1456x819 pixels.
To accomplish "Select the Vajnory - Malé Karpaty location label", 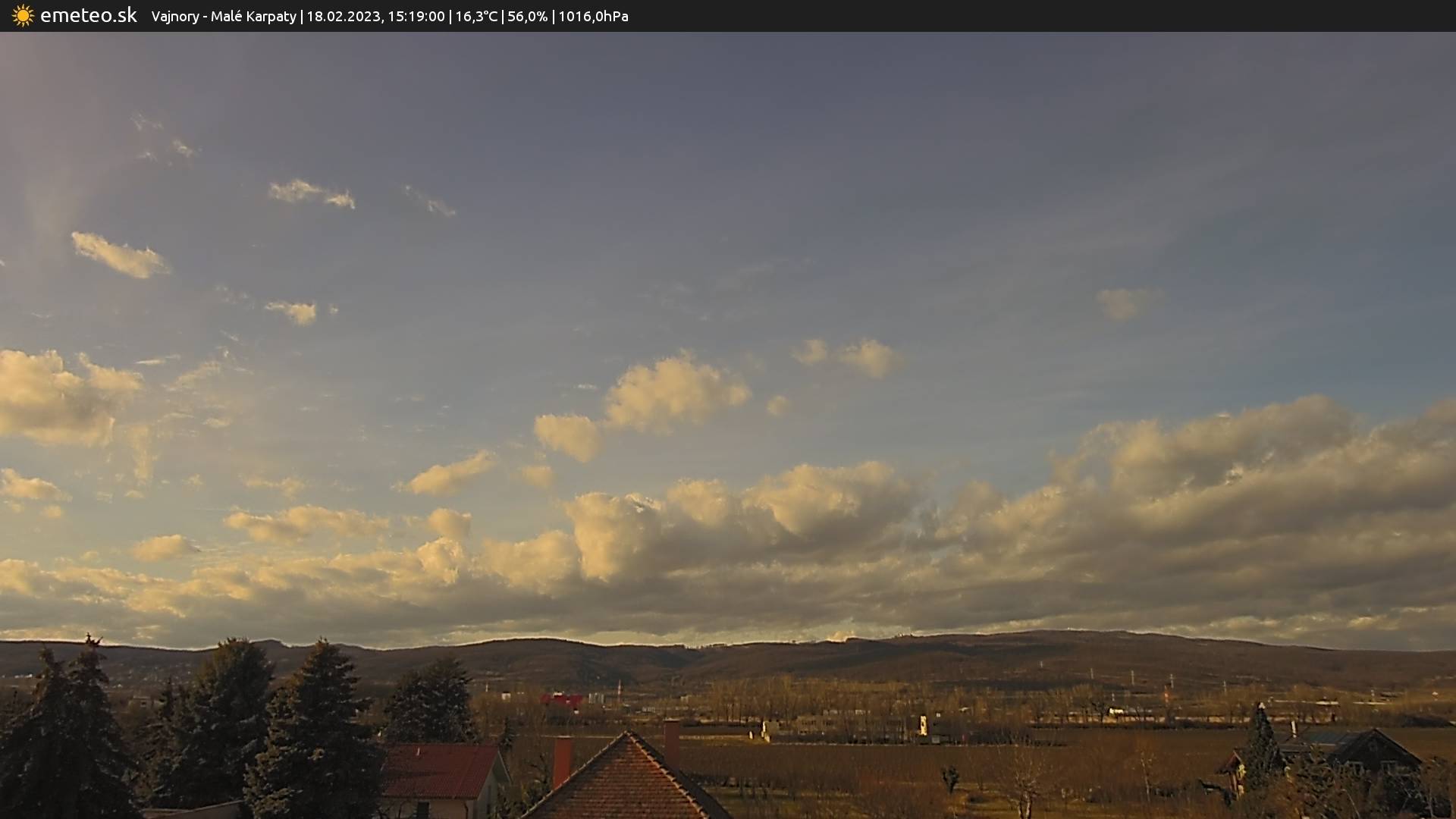I will pos(223,17).
